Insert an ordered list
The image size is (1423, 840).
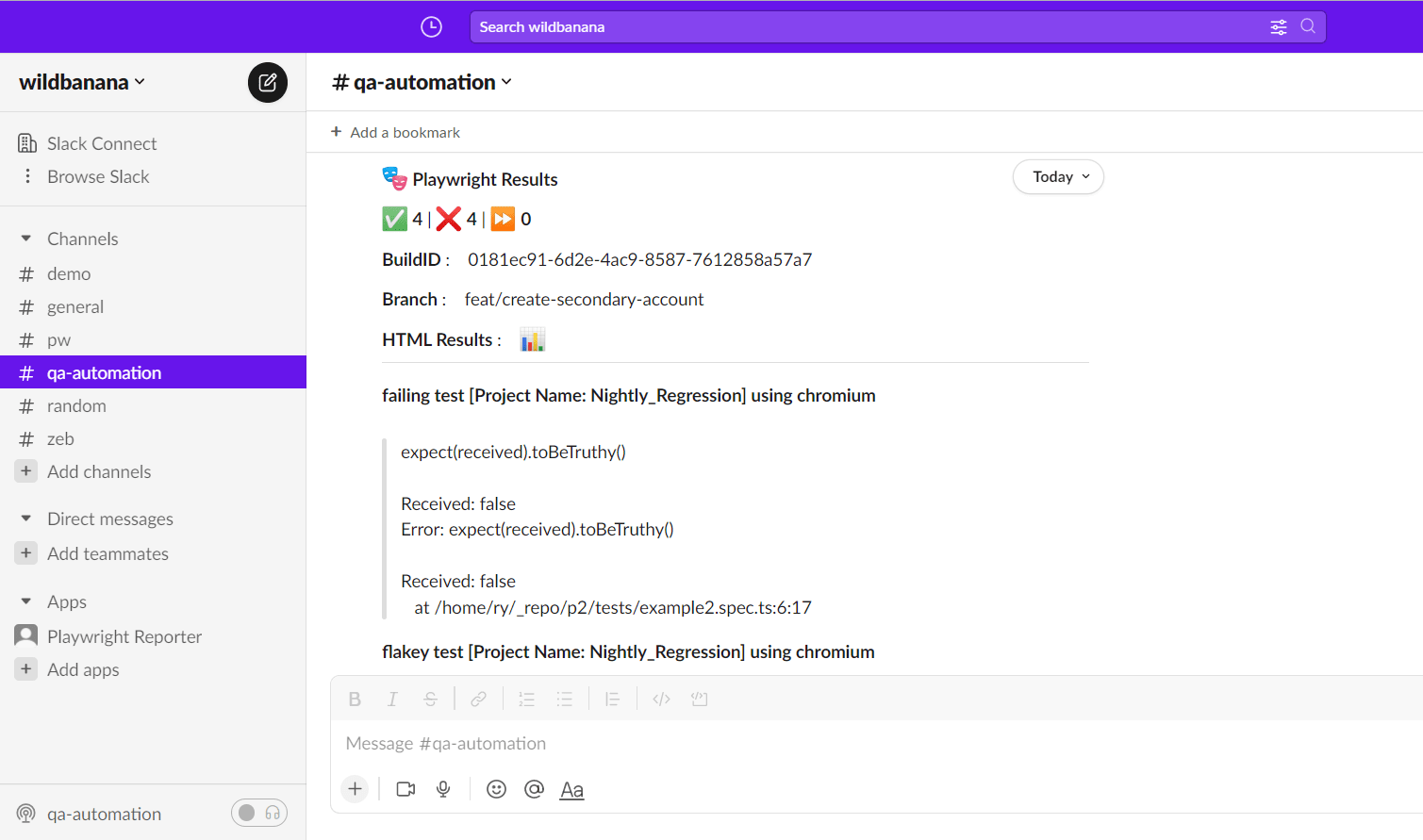526,699
